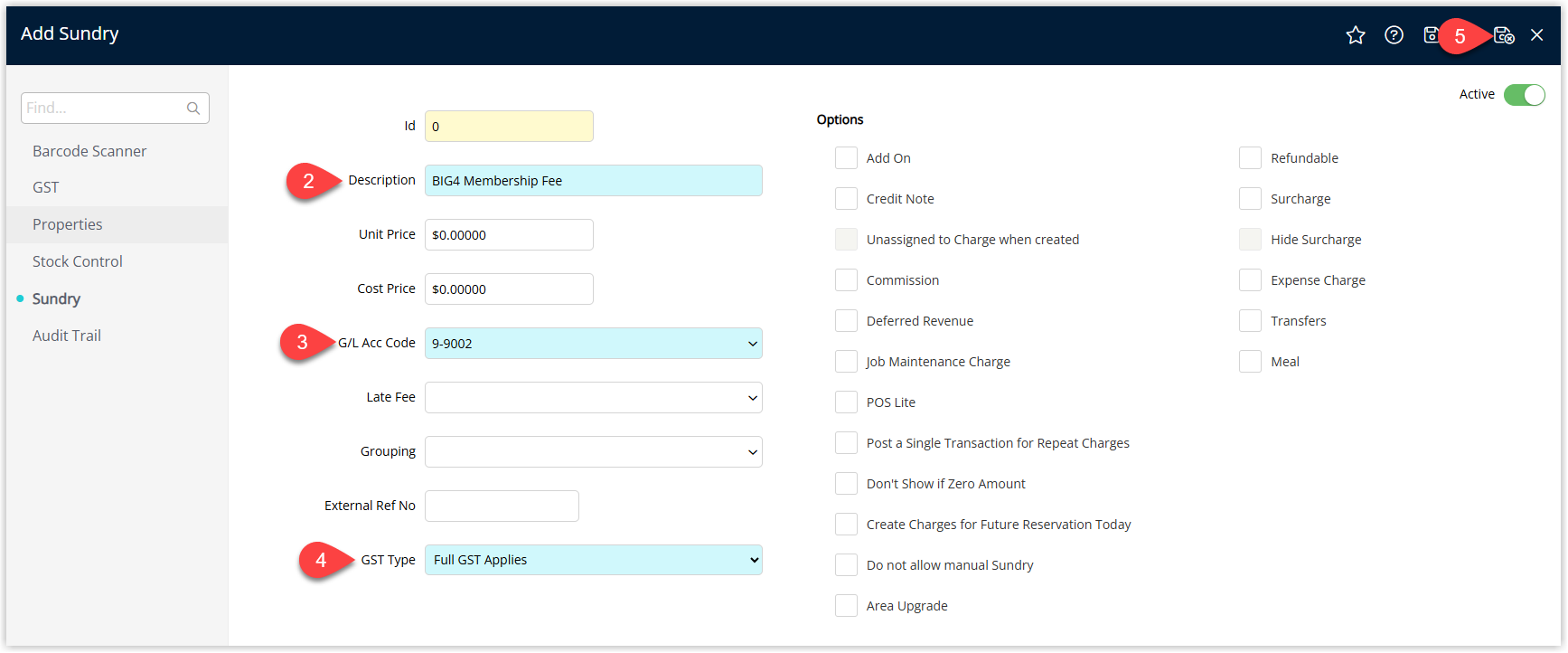The image size is (1568, 653).
Task: Open the GST Type dropdown
Action: pos(593,560)
